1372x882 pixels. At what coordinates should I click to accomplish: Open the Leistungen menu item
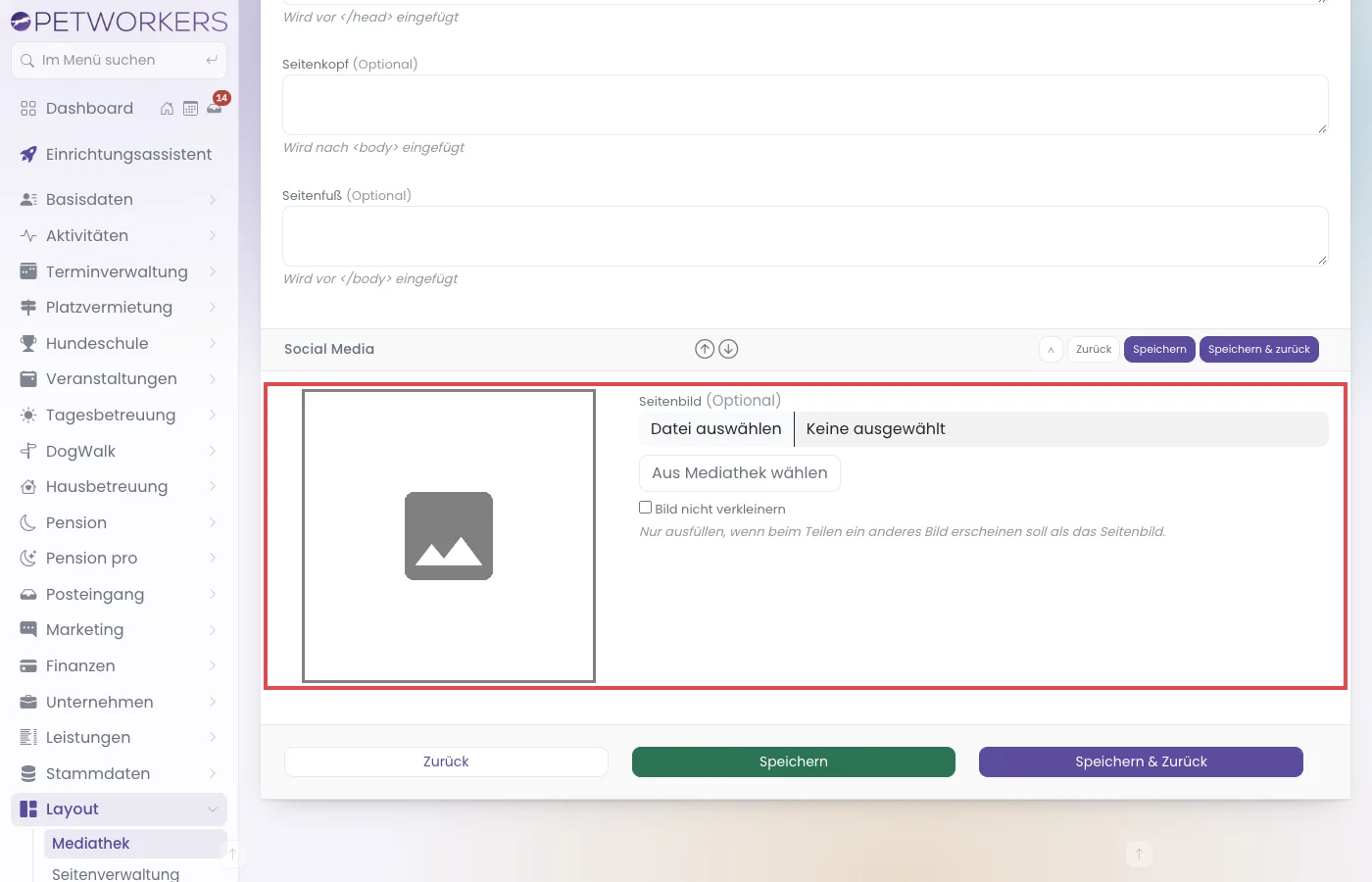119,738
